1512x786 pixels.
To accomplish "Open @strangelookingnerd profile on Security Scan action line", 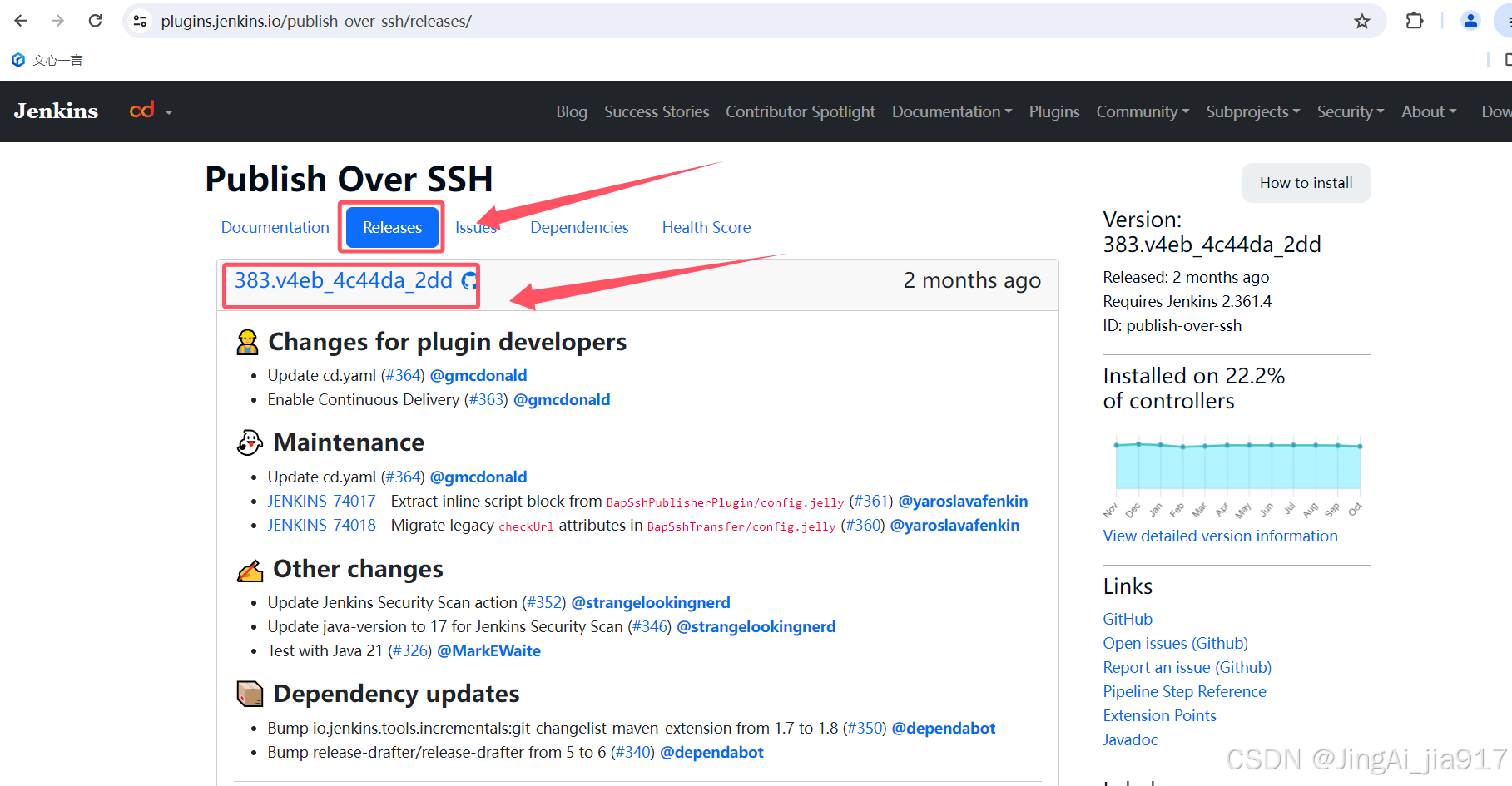I will [x=651, y=602].
